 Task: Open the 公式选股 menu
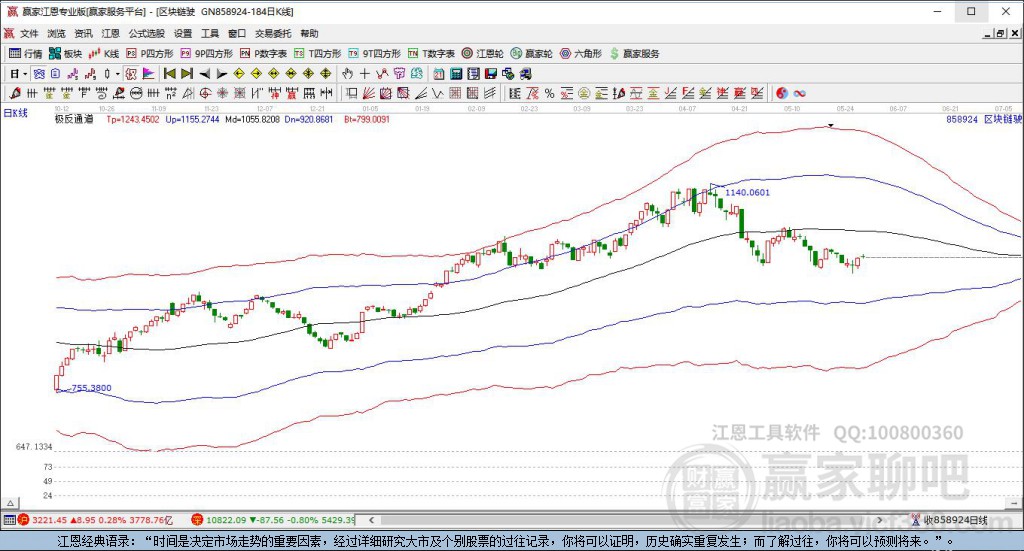(x=145, y=33)
